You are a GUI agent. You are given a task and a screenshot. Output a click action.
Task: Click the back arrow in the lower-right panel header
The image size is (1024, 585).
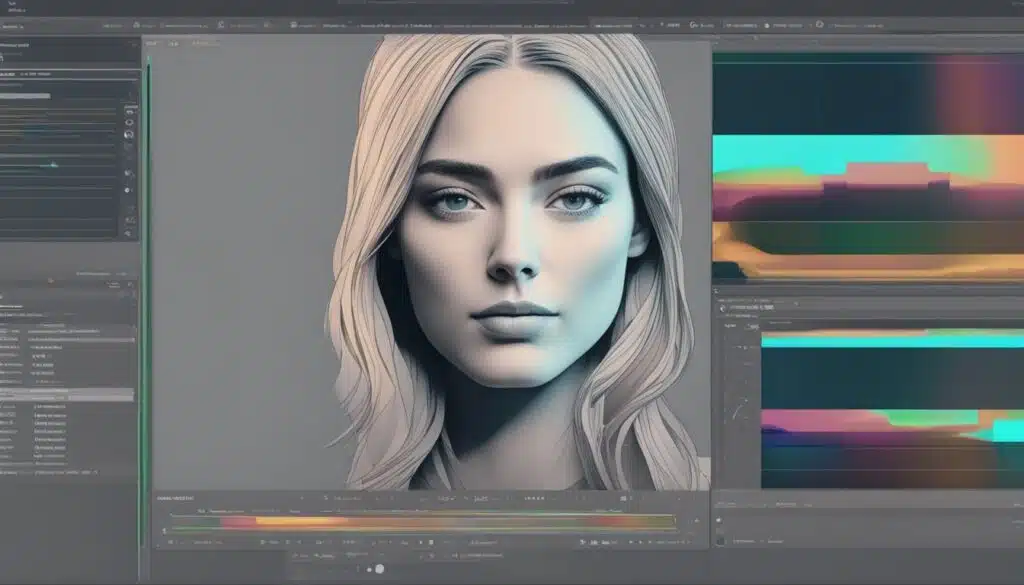[723, 308]
